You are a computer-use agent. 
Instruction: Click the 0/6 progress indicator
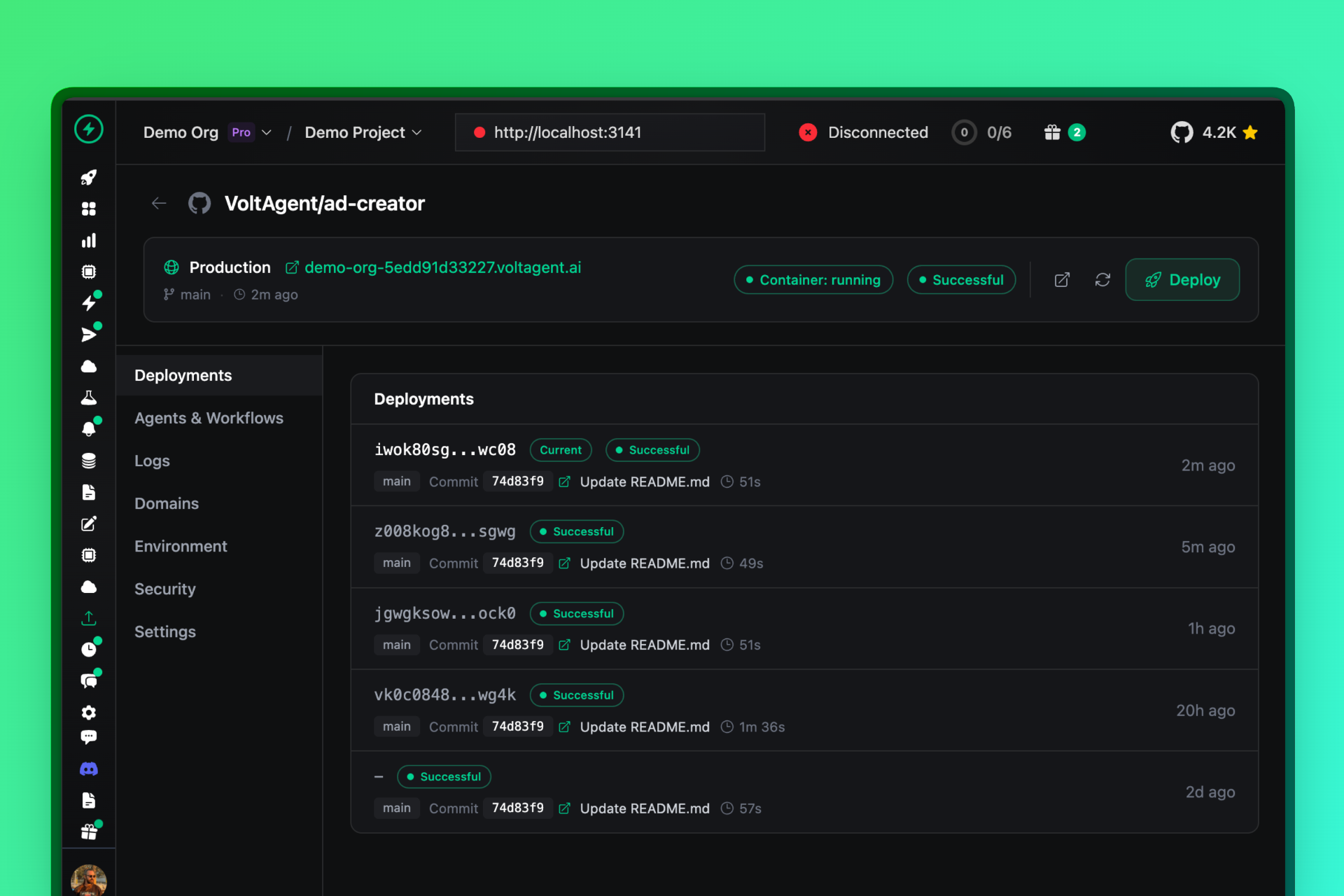coord(983,132)
